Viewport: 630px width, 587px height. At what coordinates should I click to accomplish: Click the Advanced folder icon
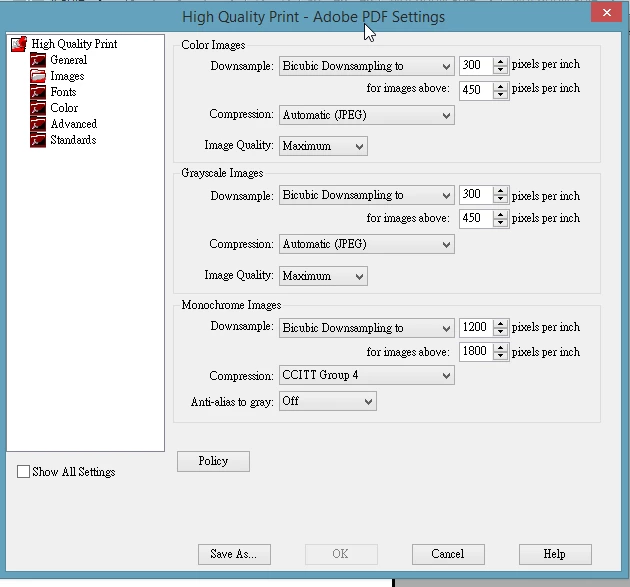(x=38, y=124)
